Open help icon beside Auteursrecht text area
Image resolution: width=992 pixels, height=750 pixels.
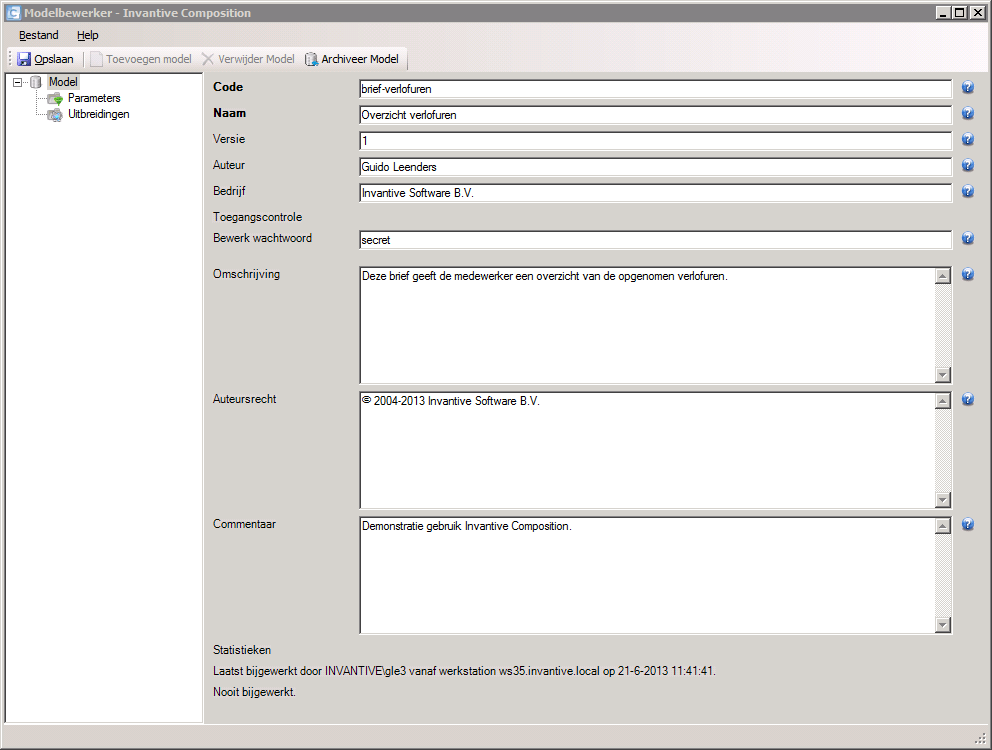[x=968, y=399]
